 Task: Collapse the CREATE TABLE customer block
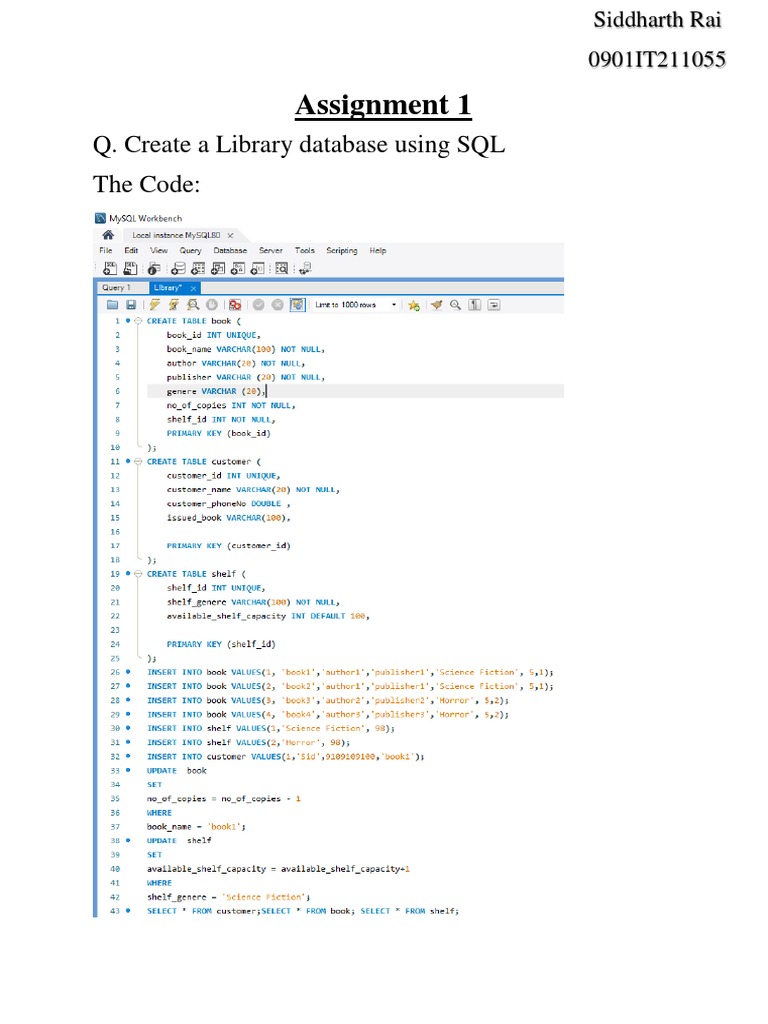tap(138, 461)
